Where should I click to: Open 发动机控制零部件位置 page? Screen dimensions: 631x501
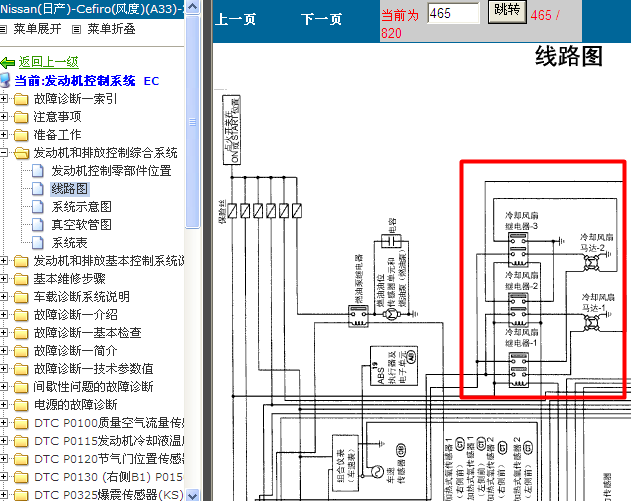pyautogui.click(x=111, y=171)
